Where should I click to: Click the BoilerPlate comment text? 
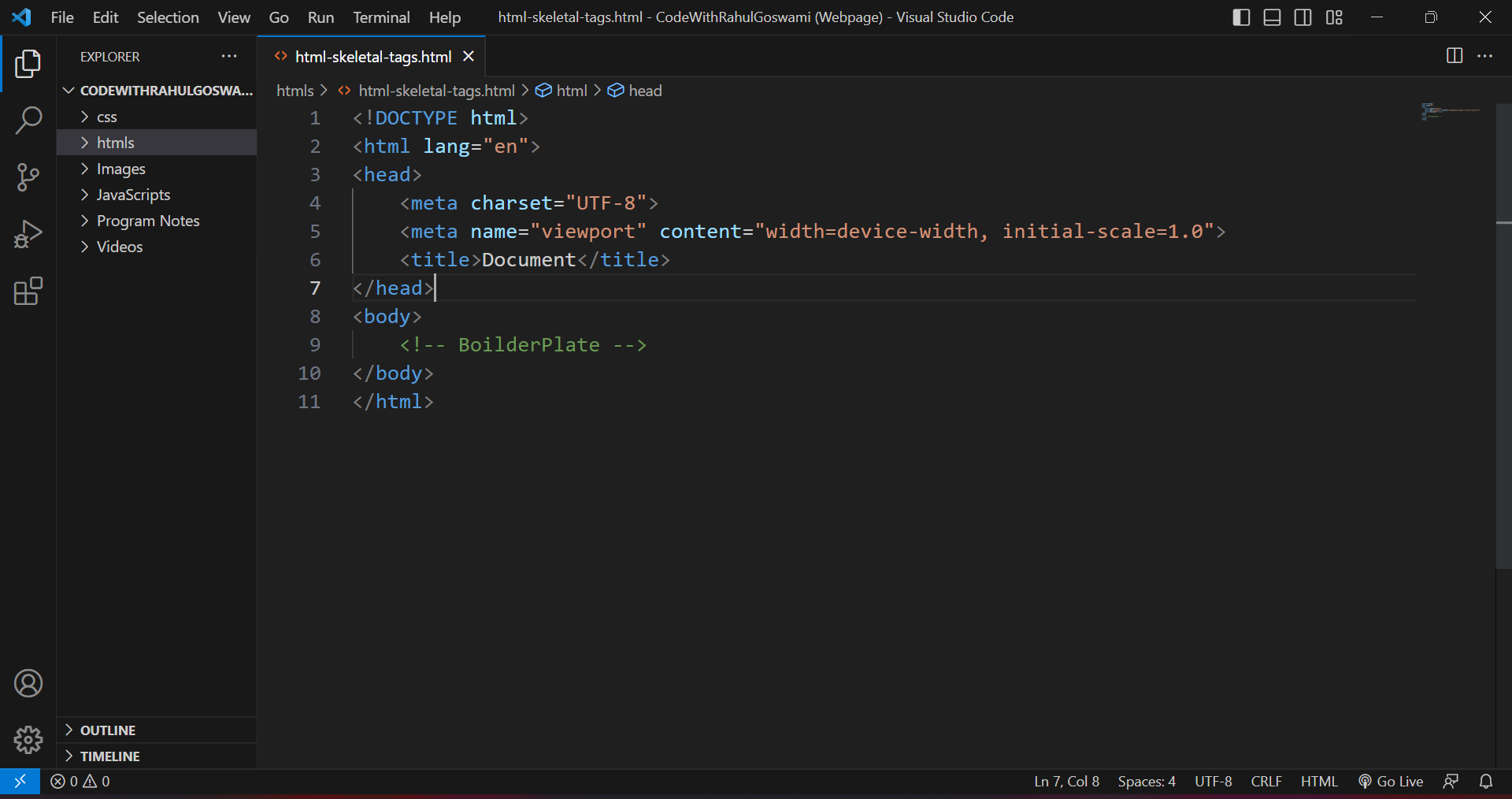pyautogui.click(x=523, y=345)
